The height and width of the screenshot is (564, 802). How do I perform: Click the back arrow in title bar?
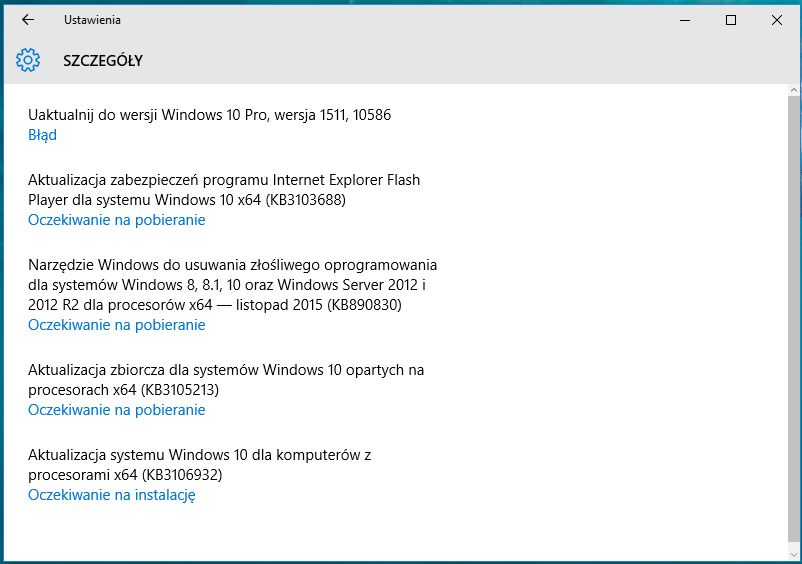pos(28,20)
